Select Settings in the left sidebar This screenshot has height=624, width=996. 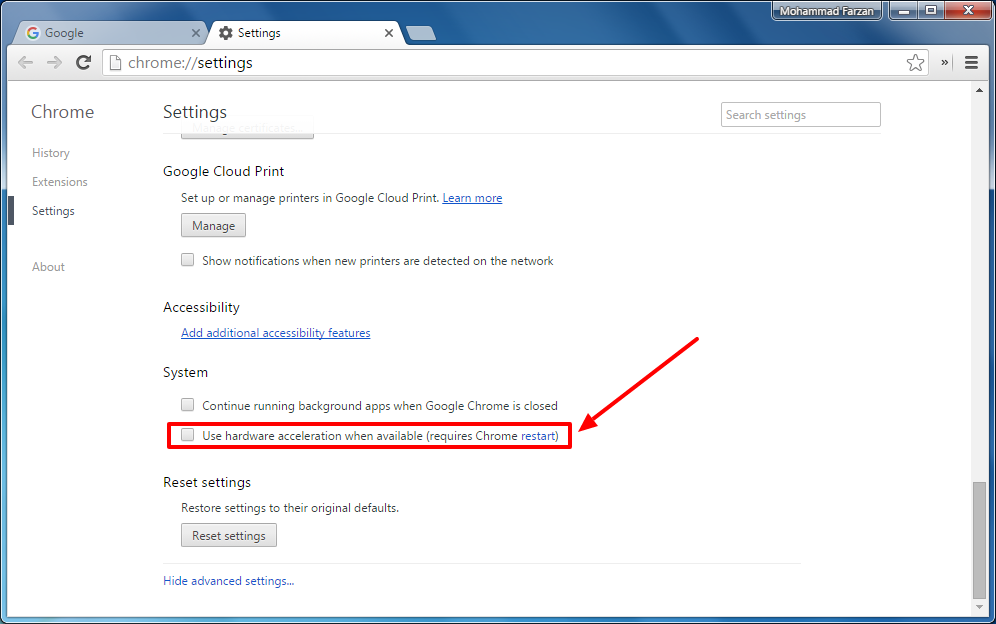[x=53, y=211]
